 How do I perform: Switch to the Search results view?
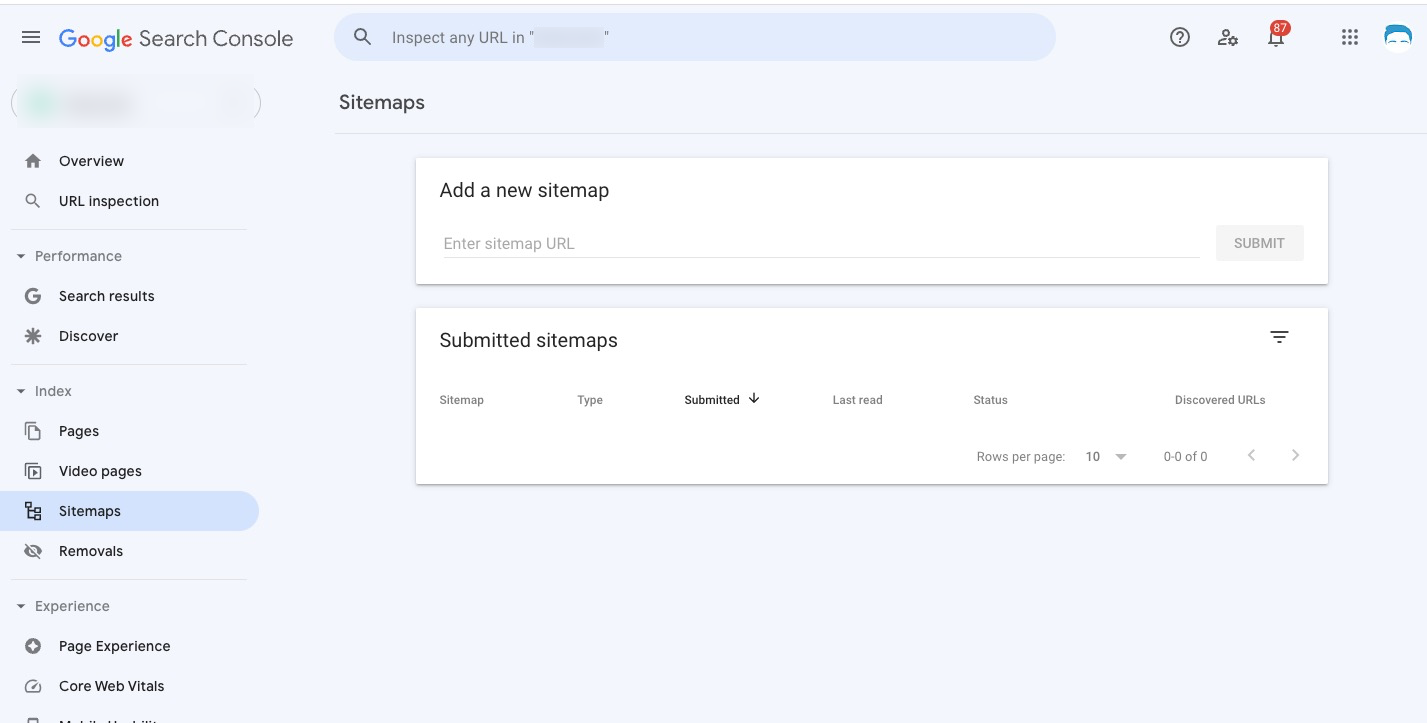[x=107, y=295]
